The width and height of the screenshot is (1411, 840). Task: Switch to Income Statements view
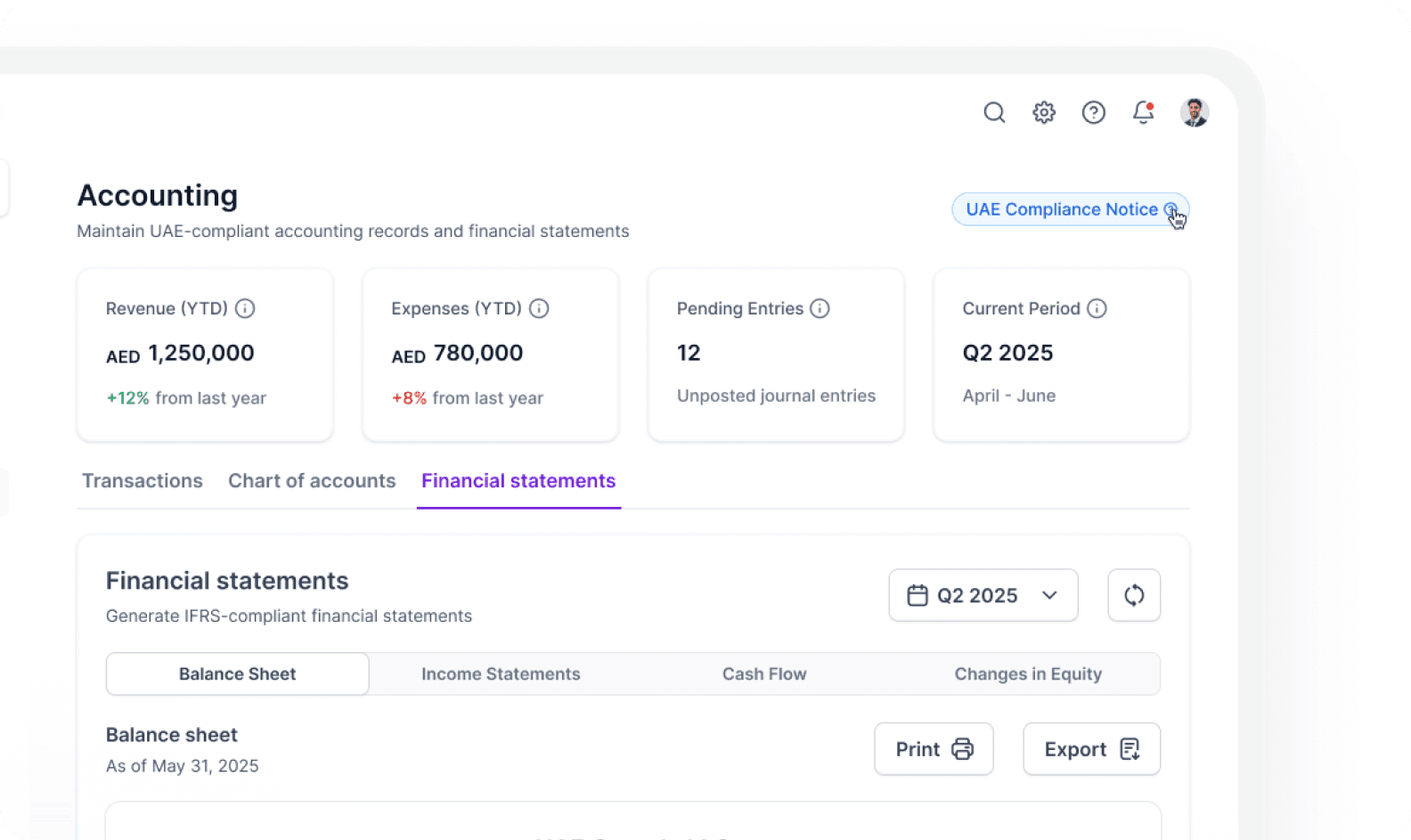click(501, 674)
